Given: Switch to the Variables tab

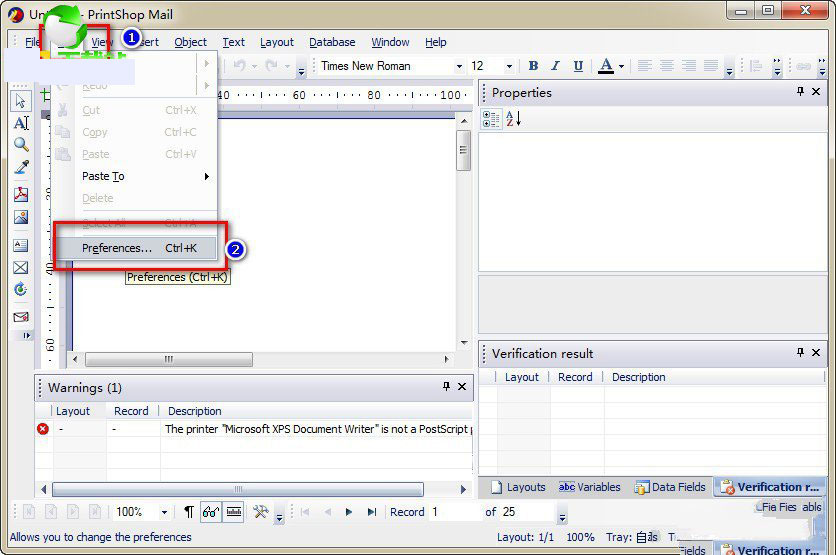Looking at the screenshot, I should pos(589,487).
